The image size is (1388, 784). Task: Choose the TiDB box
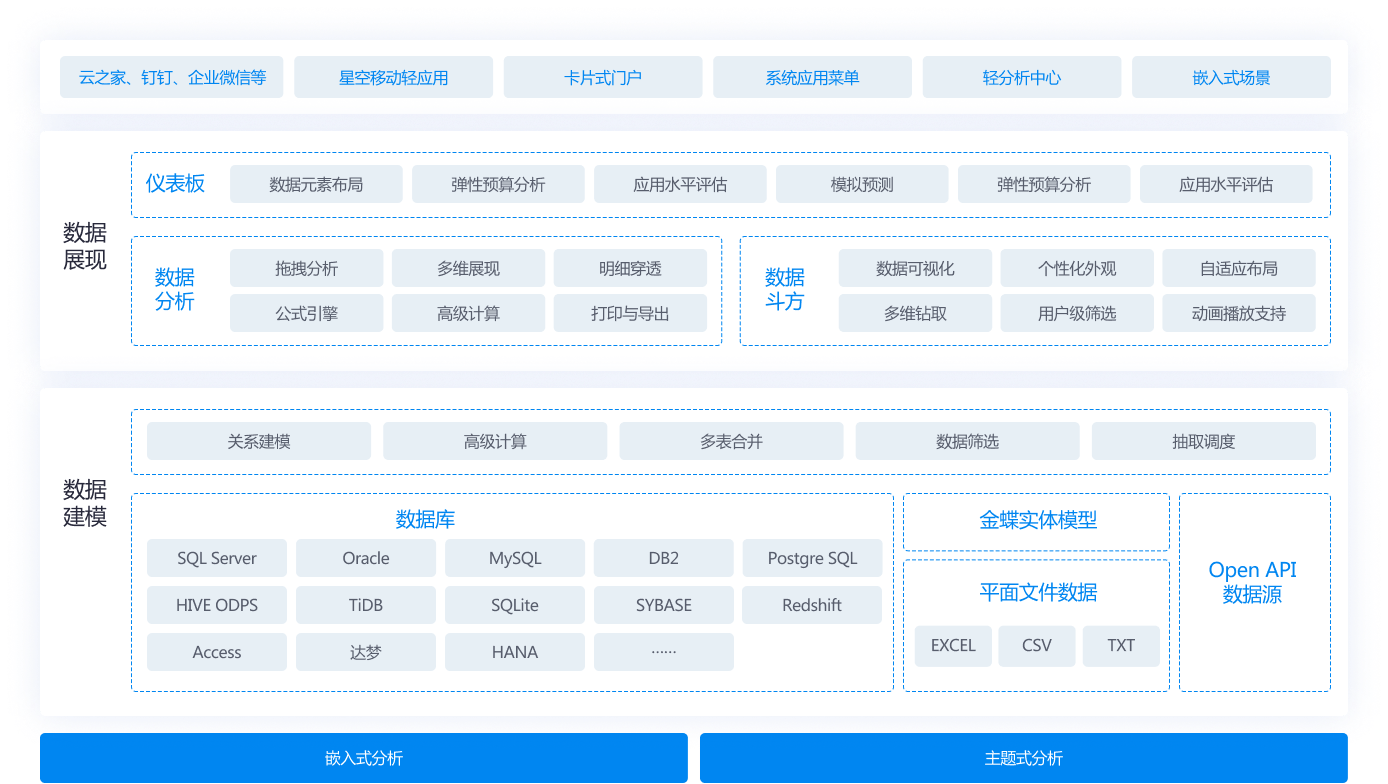click(366, 605)
